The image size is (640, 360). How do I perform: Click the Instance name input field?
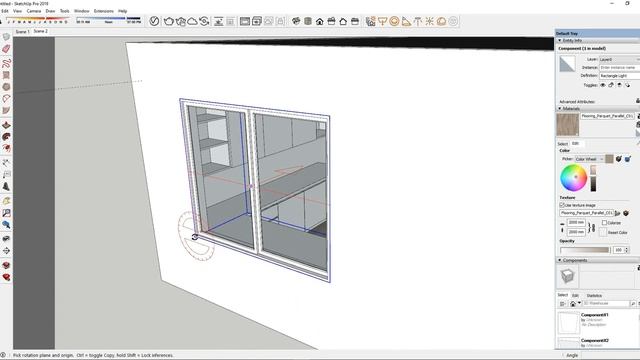(x=619, y=67)
